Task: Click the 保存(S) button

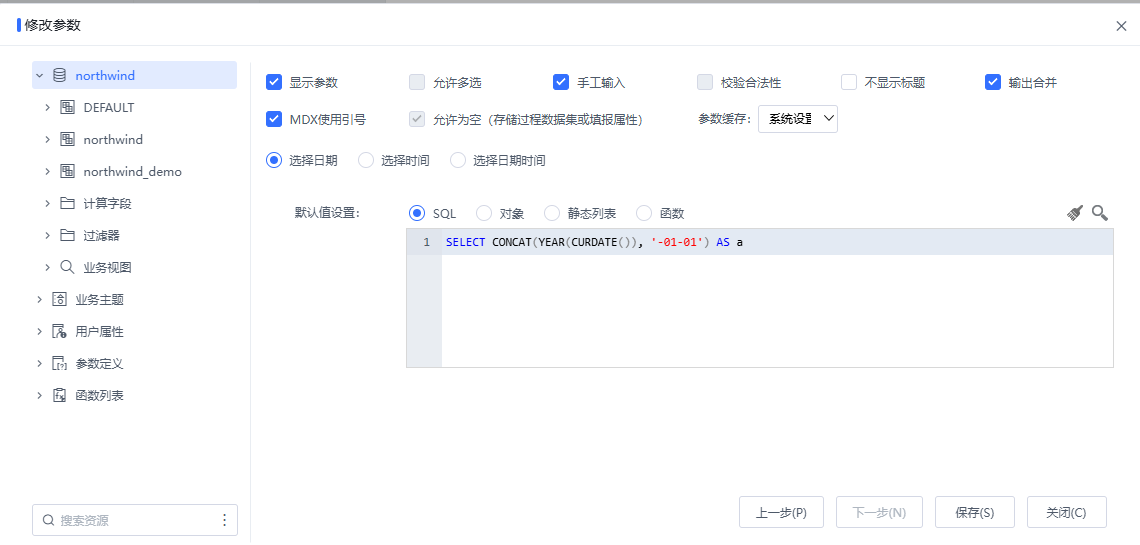Action: 975,512
